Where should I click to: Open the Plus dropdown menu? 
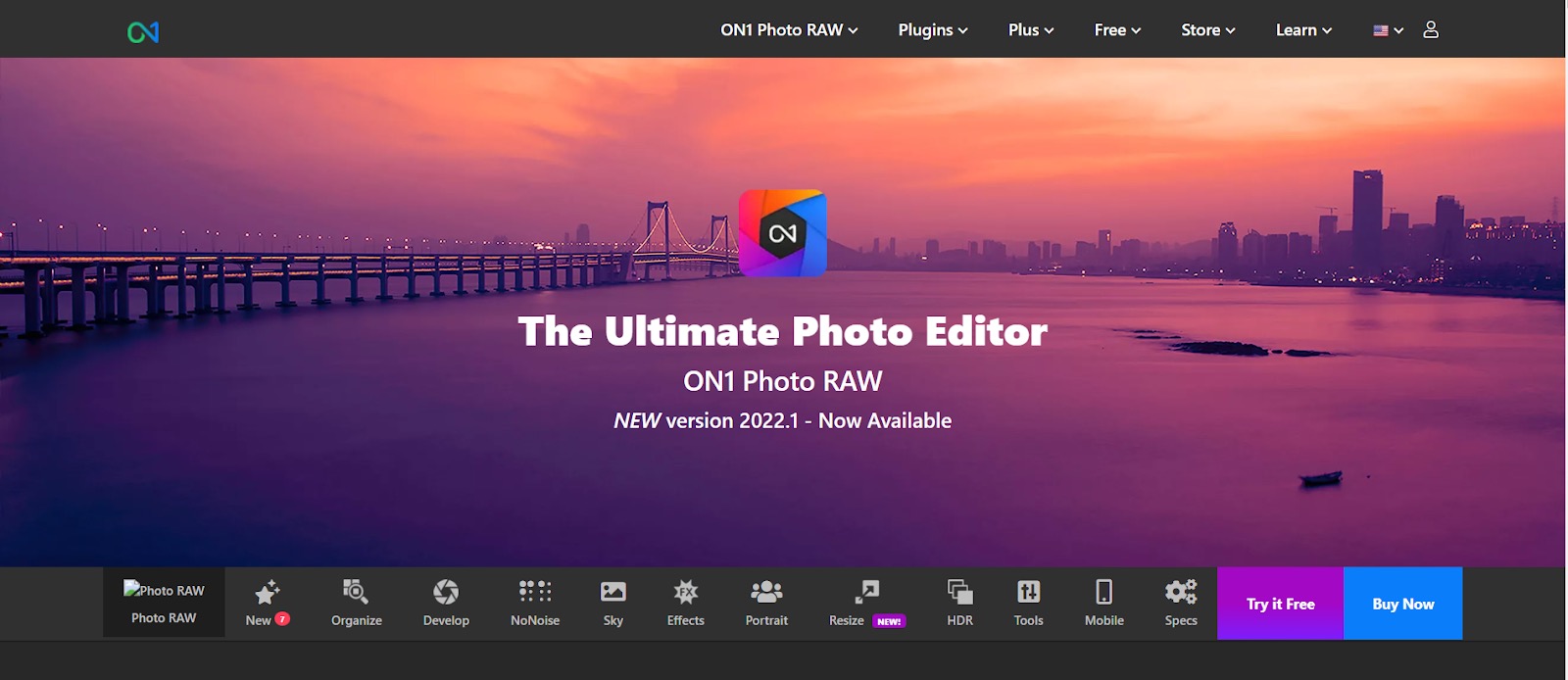coord(1031,30)
